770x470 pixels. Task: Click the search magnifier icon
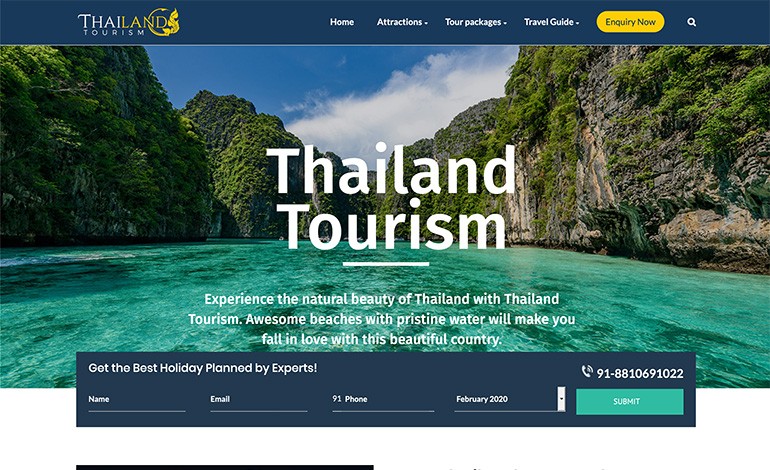691,22
